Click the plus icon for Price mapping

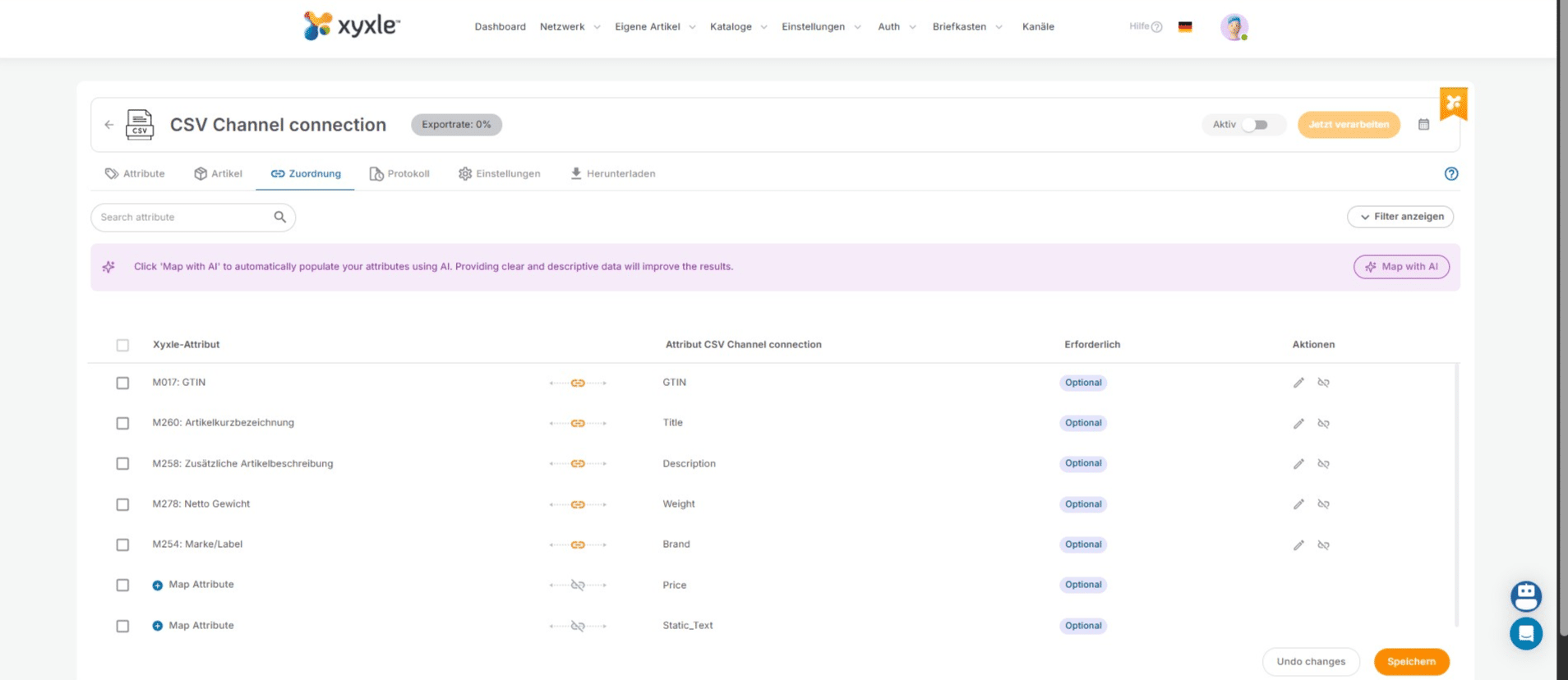click(157, 586)
